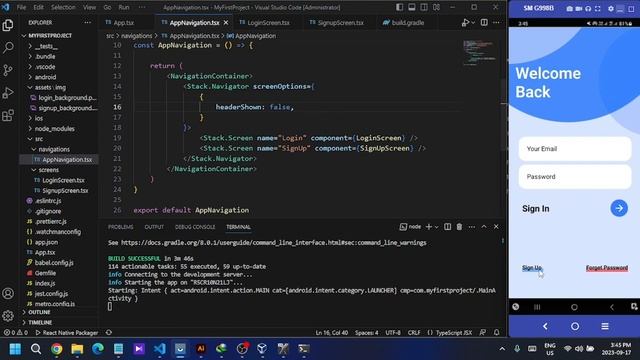Image resolution: width=640 pixels, height=360 pixels.
Task: Open emulator settings gear icon
Action: pos(611,8)
